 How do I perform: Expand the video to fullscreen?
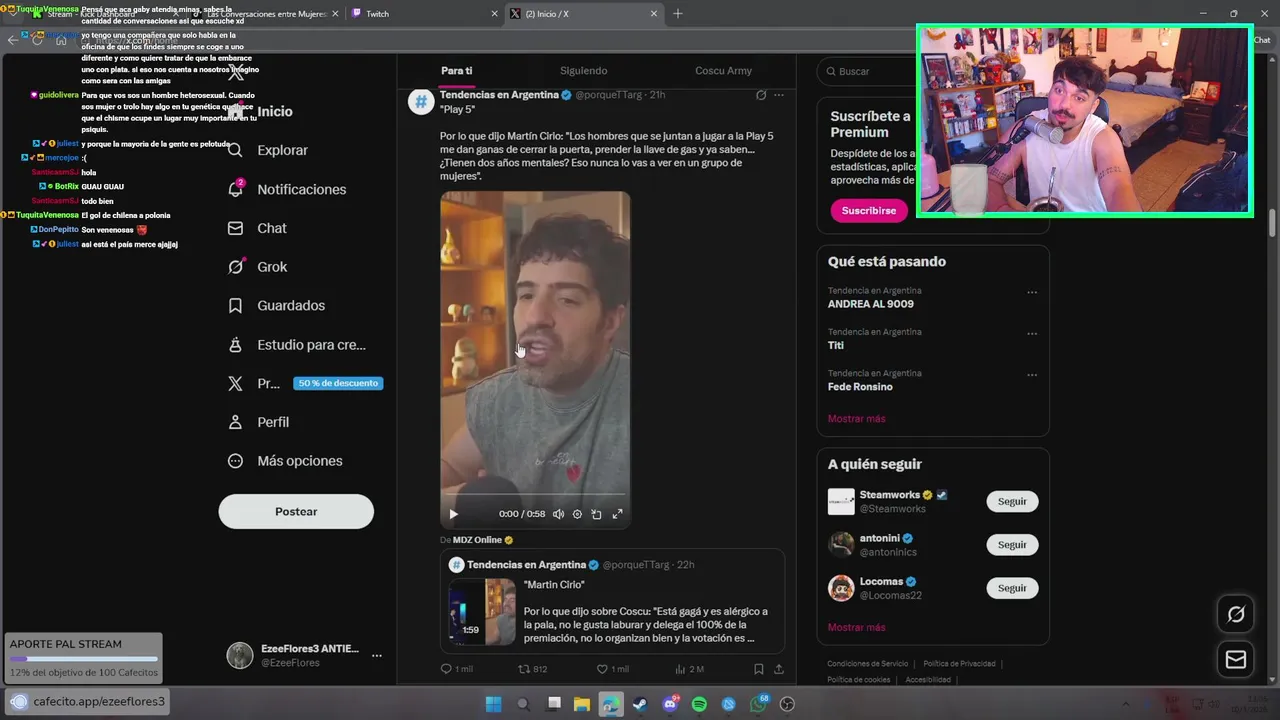[617, 514]
